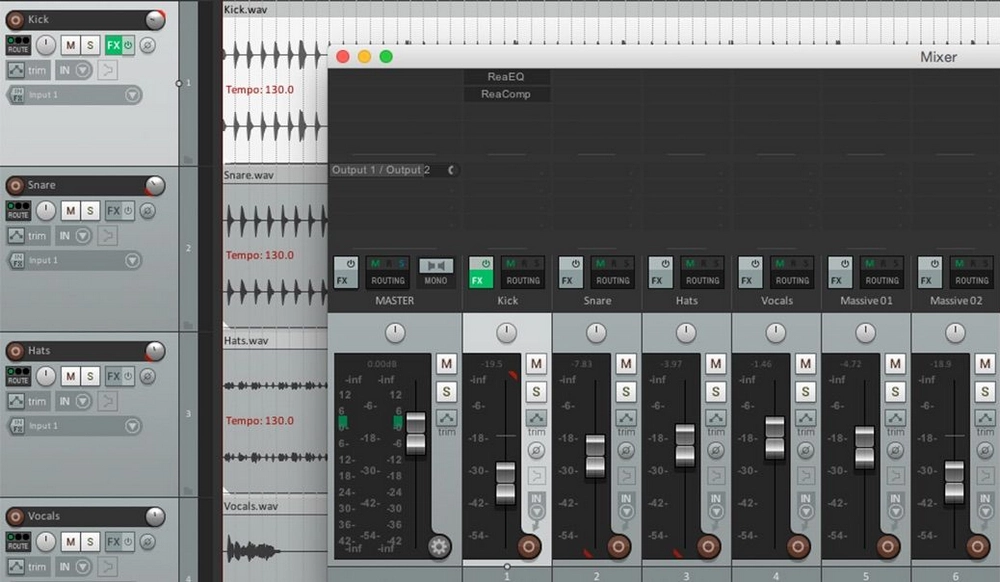Solo the Kick track in track panel
This screenshot has width=1000, height=582.
[90, 45]
